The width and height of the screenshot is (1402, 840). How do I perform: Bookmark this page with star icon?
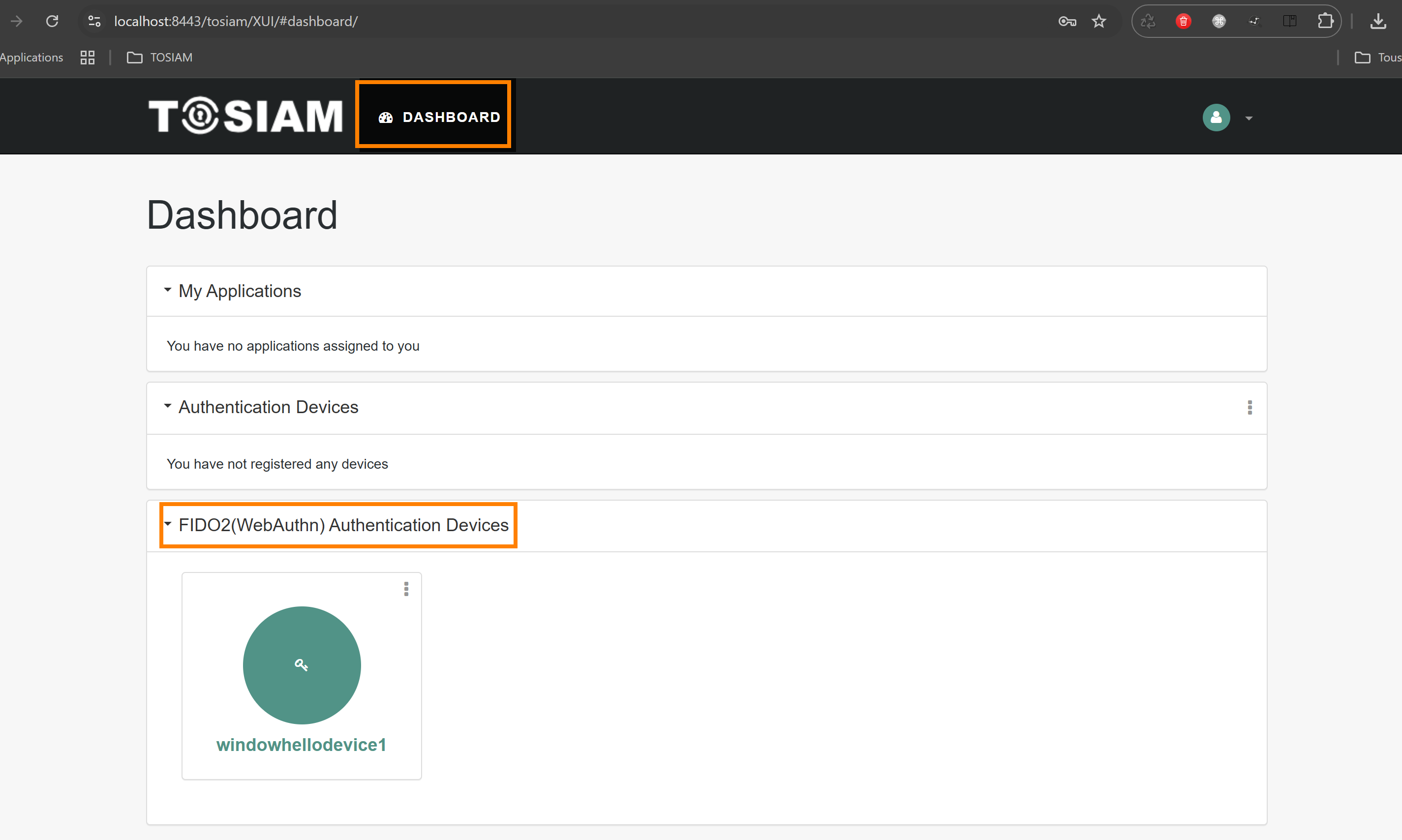(x=1098, y=21)
